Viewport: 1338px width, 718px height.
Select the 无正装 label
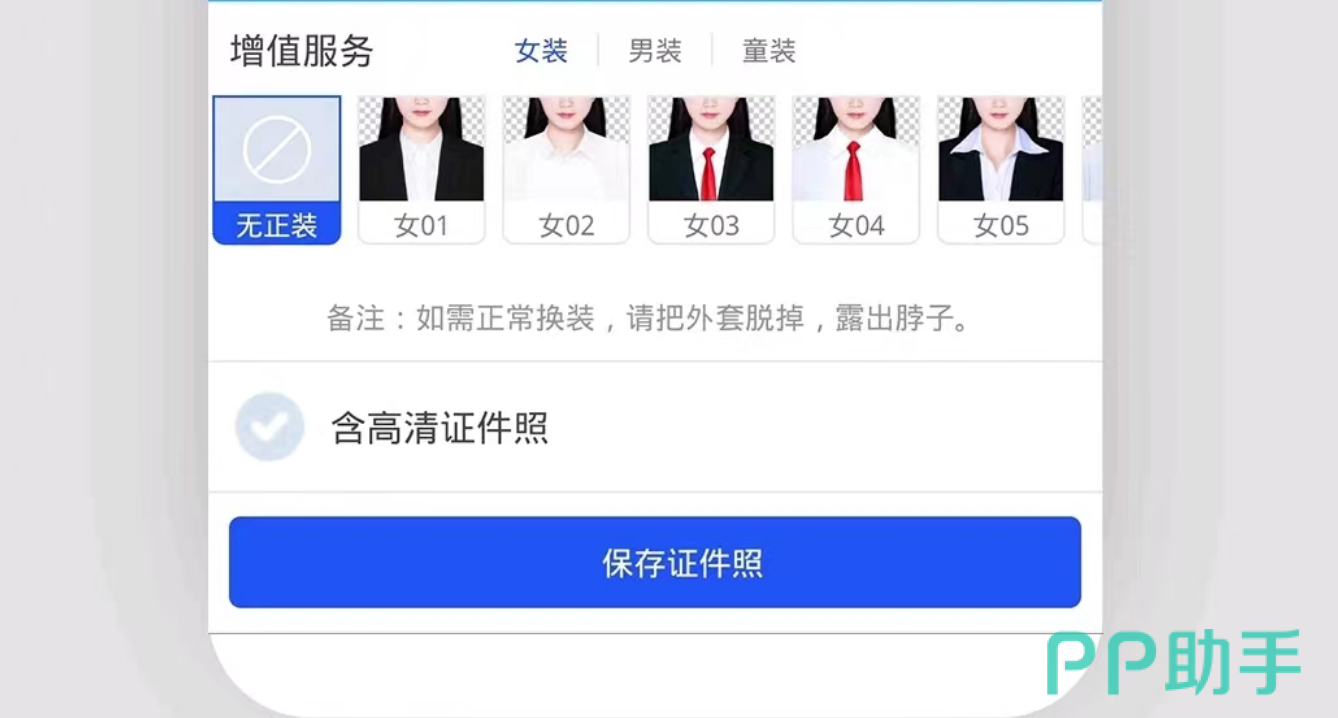(277, 225)
